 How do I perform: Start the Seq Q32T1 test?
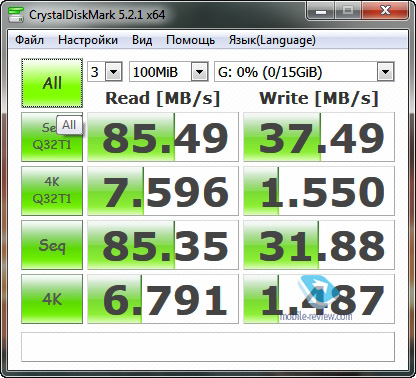coord(52,137)
